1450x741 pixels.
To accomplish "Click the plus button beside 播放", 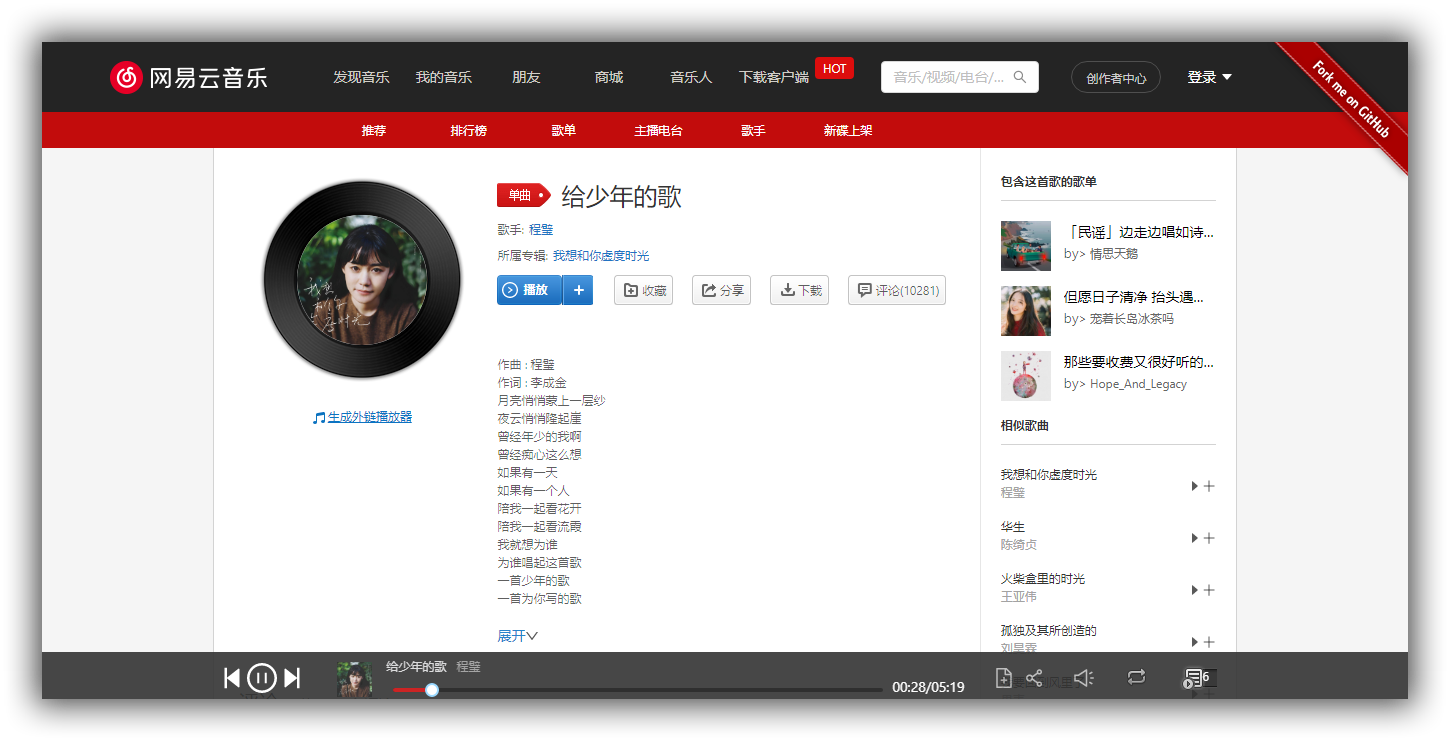I will [x=578, y=290].
